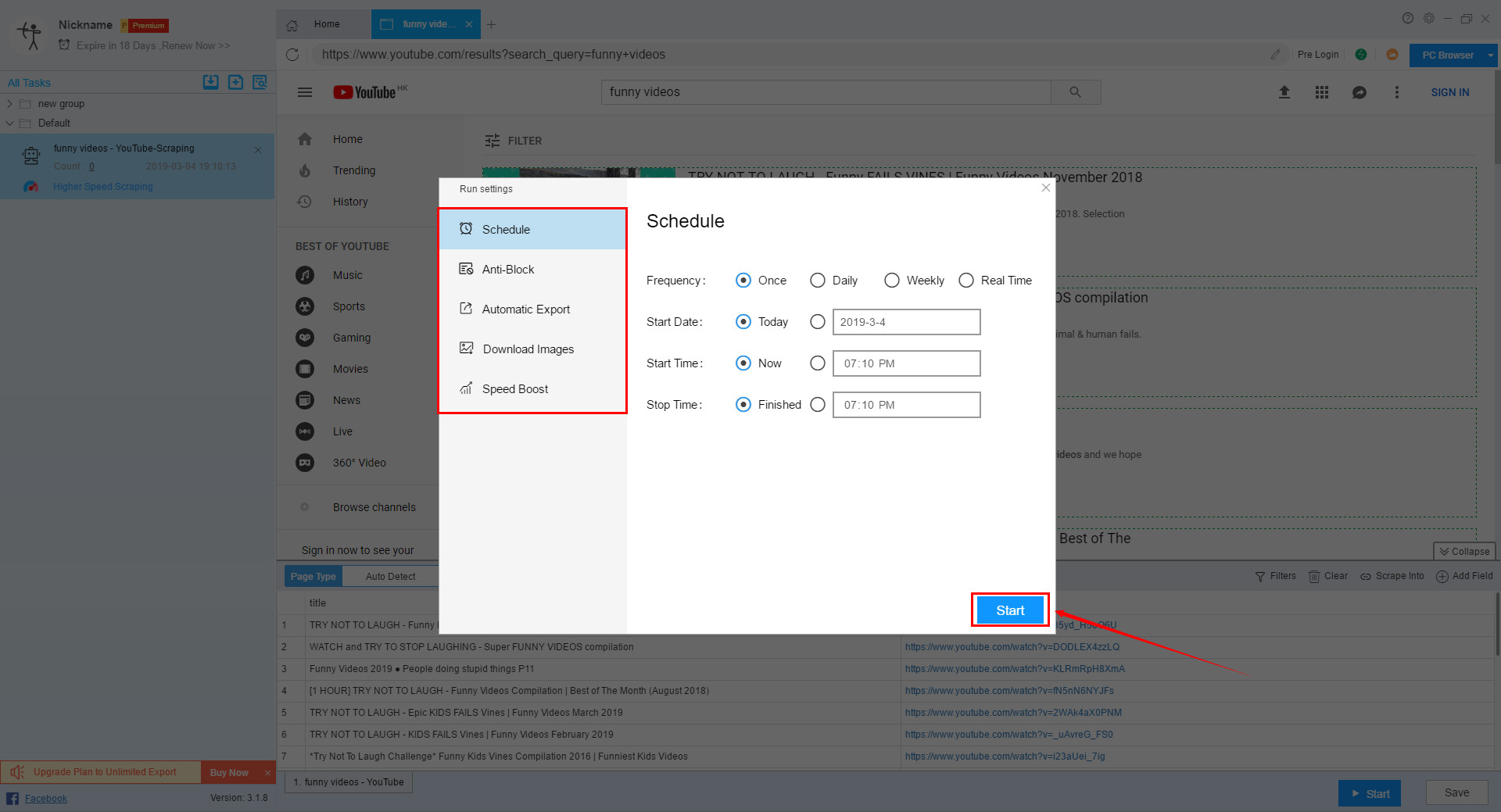Click the Start Time input field
Screen dimensions: 1501x812
tap(906, 363)
